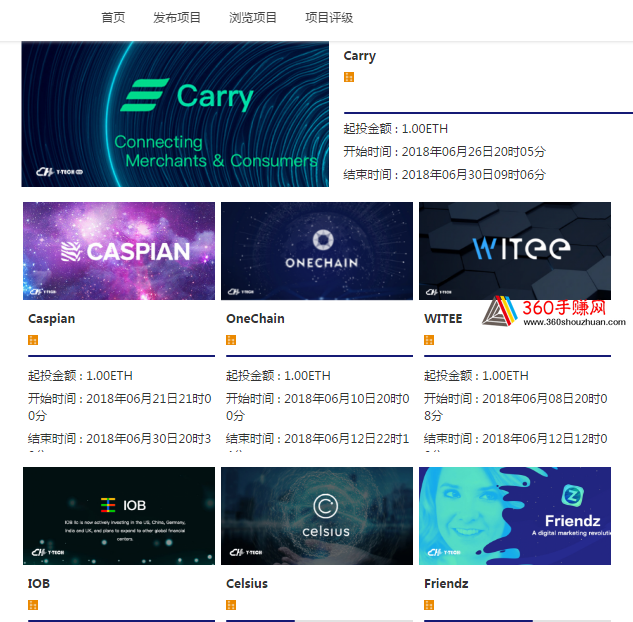
Task: Click the orange icon under WITEE
Action: (x=429, y=340)
